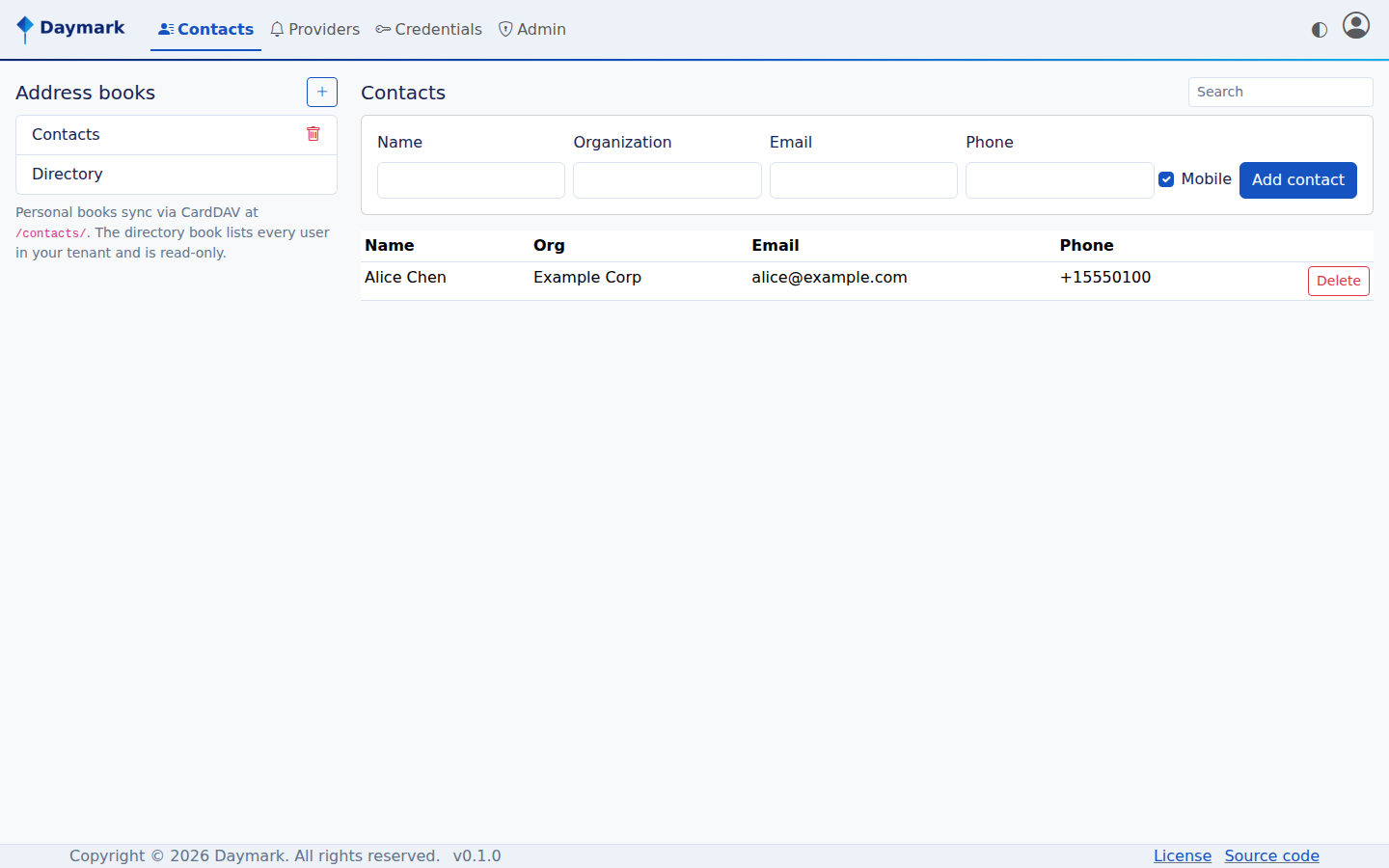Click the Add contact button
The height and width of the screenshot is (868, 1389).
pos(1298,180)
